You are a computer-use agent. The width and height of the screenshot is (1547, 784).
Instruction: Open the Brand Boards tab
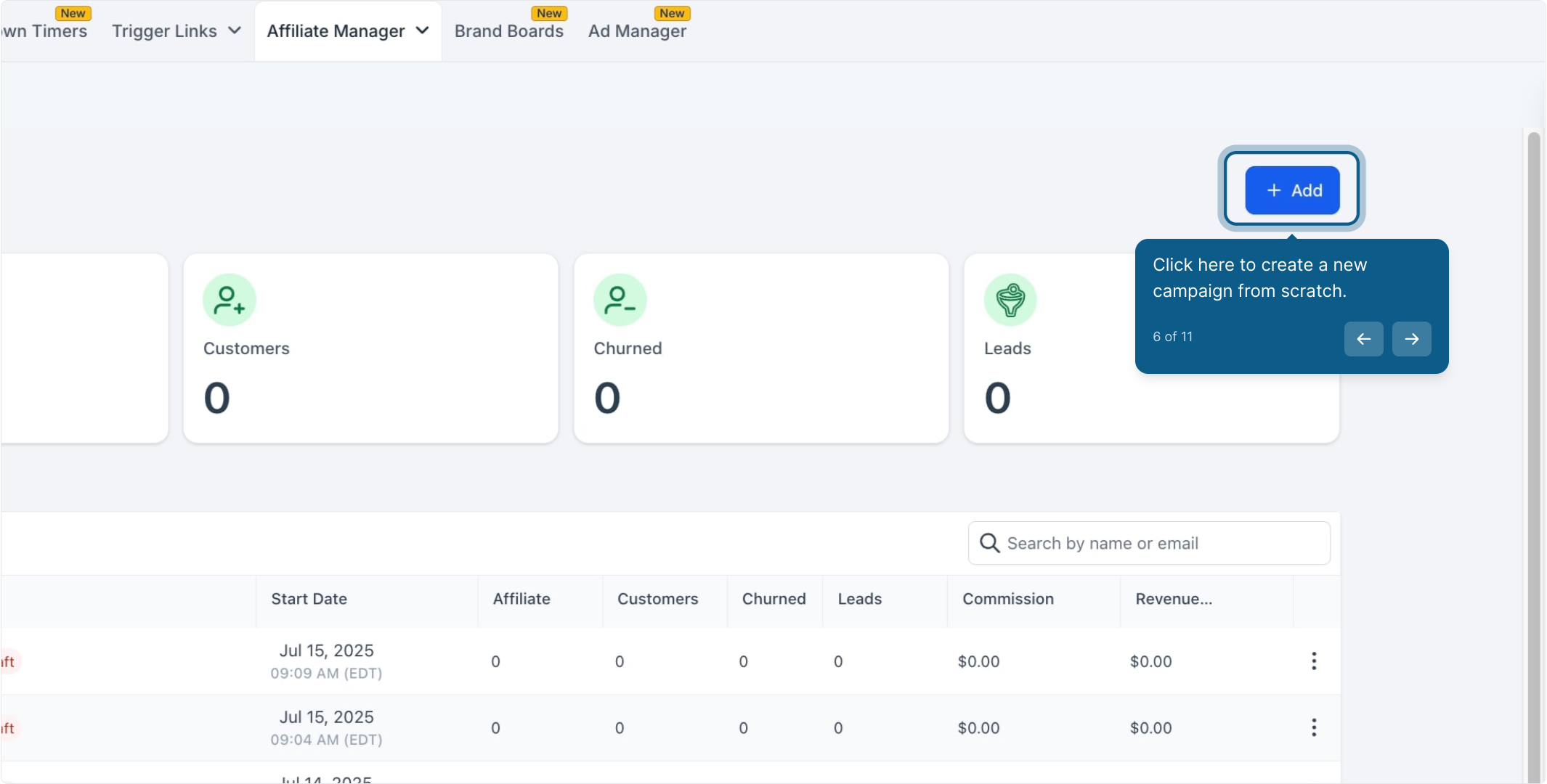pyautogui.click(x=509, y=31)
